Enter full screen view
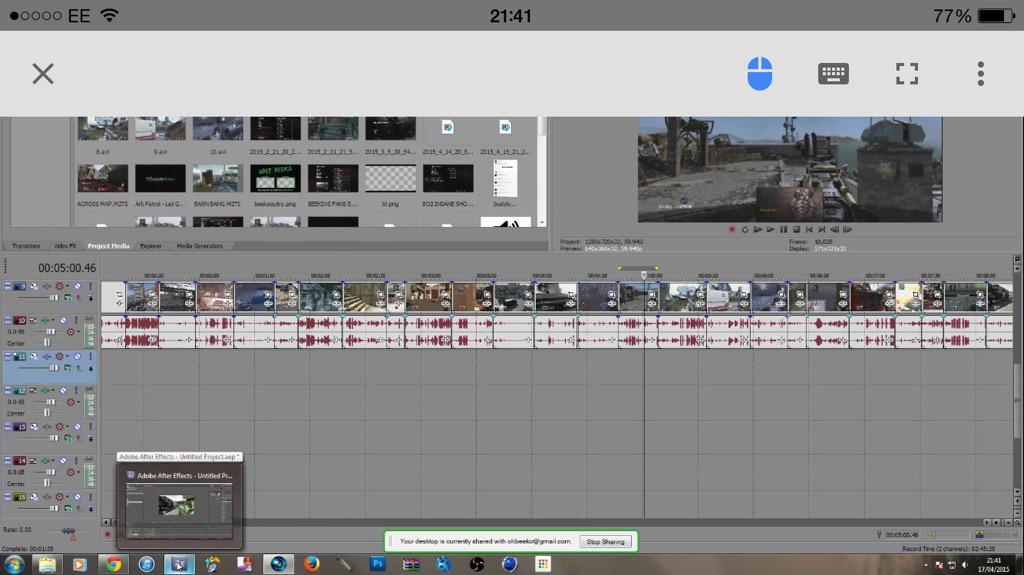Screen dimensions: 1024x575 tap(907, 74)
